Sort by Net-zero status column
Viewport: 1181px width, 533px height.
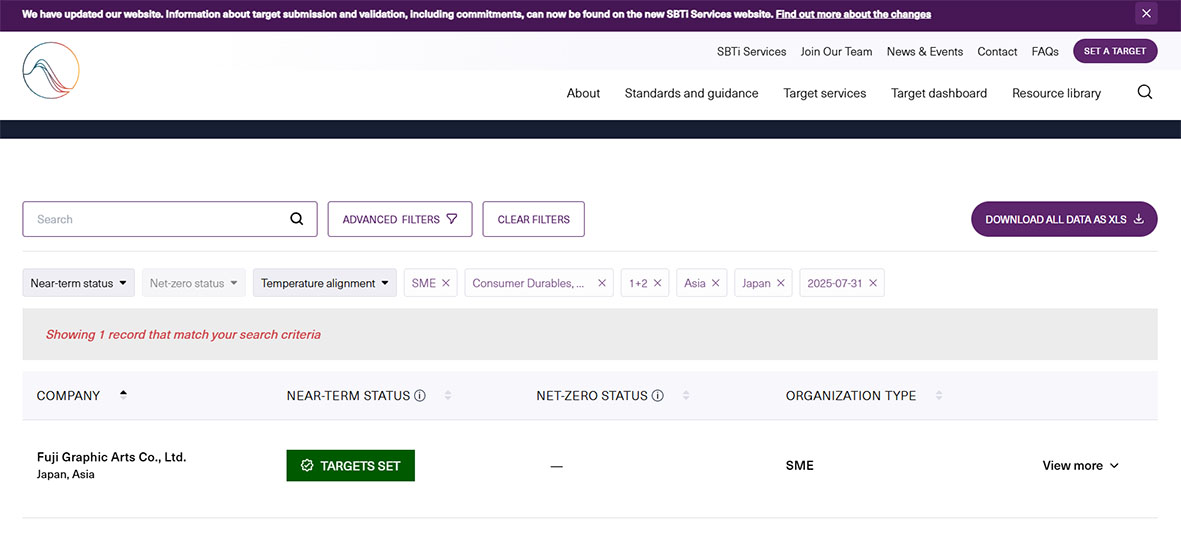click(x=685, y=395)
